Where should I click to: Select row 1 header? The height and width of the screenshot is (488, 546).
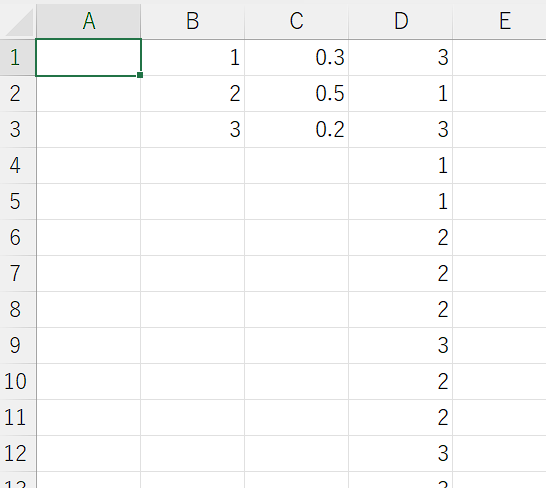click(x=18, y=57)
